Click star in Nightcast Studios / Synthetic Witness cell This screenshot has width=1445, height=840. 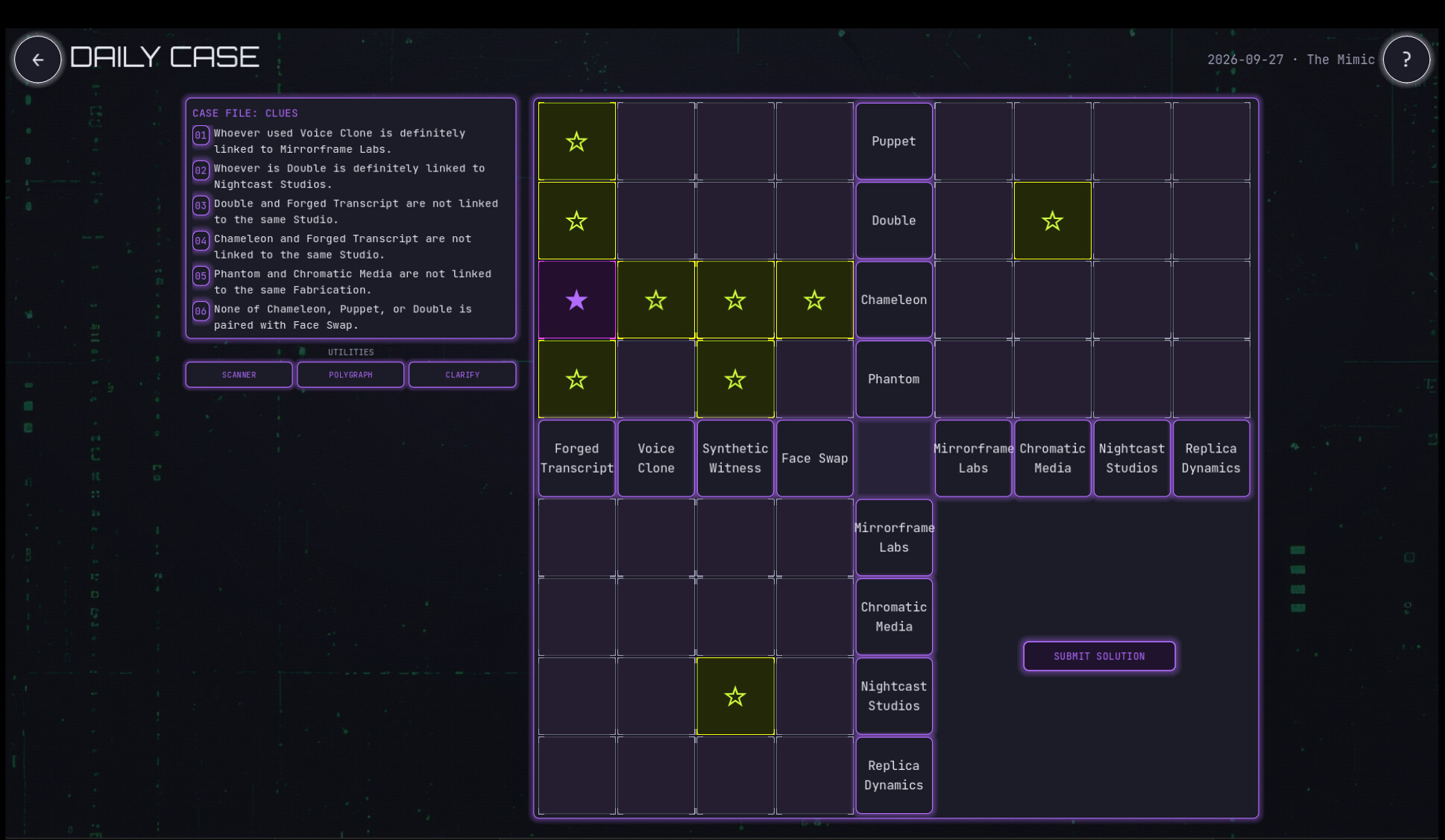coord(735,696)
